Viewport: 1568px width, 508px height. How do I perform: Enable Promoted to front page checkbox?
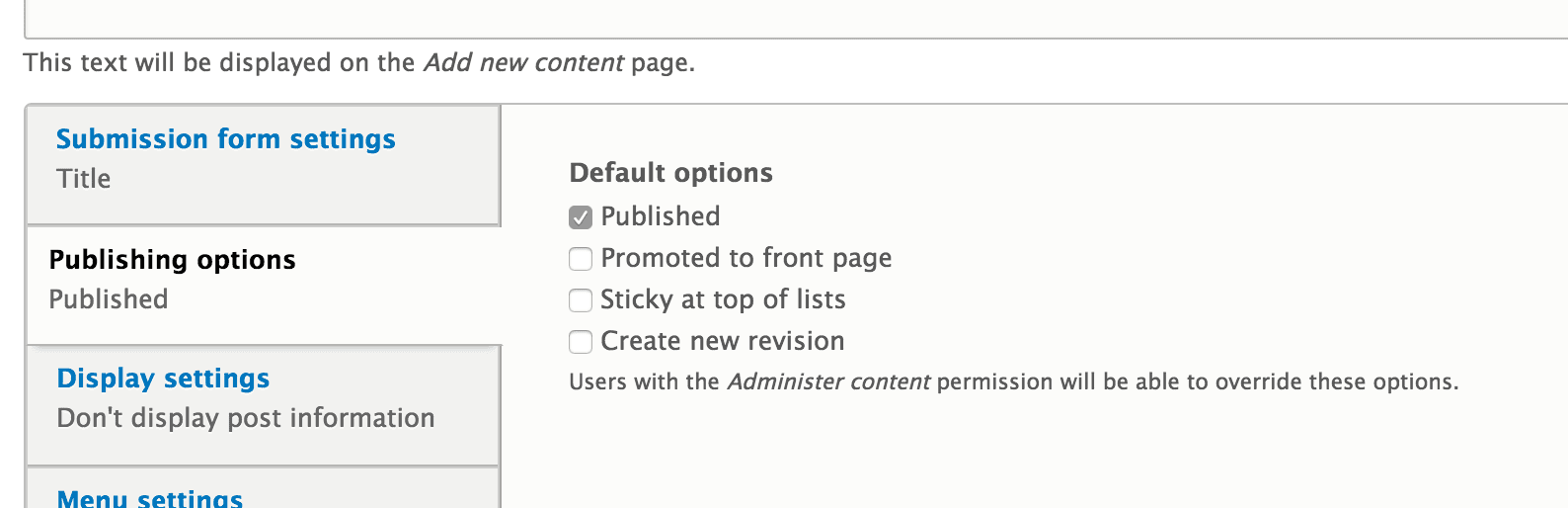coord(581,259)
